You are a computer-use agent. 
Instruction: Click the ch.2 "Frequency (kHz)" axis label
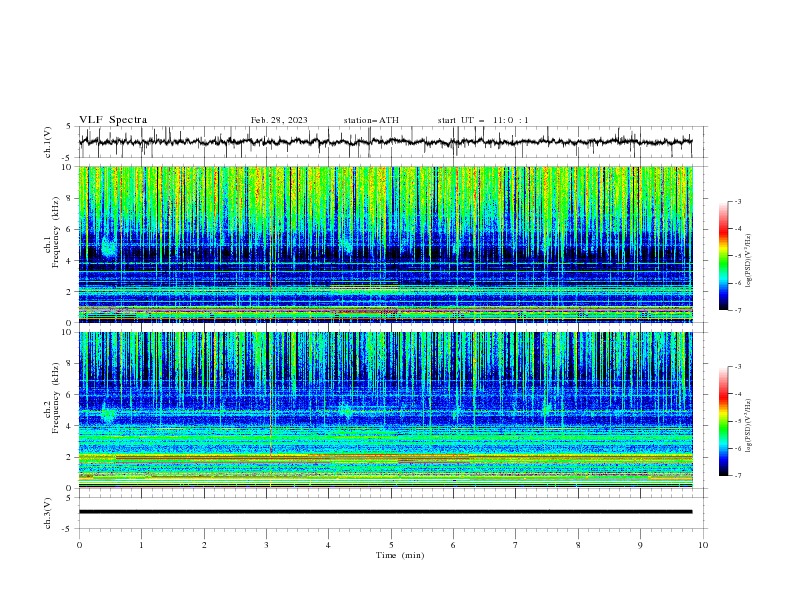[55, 397]
